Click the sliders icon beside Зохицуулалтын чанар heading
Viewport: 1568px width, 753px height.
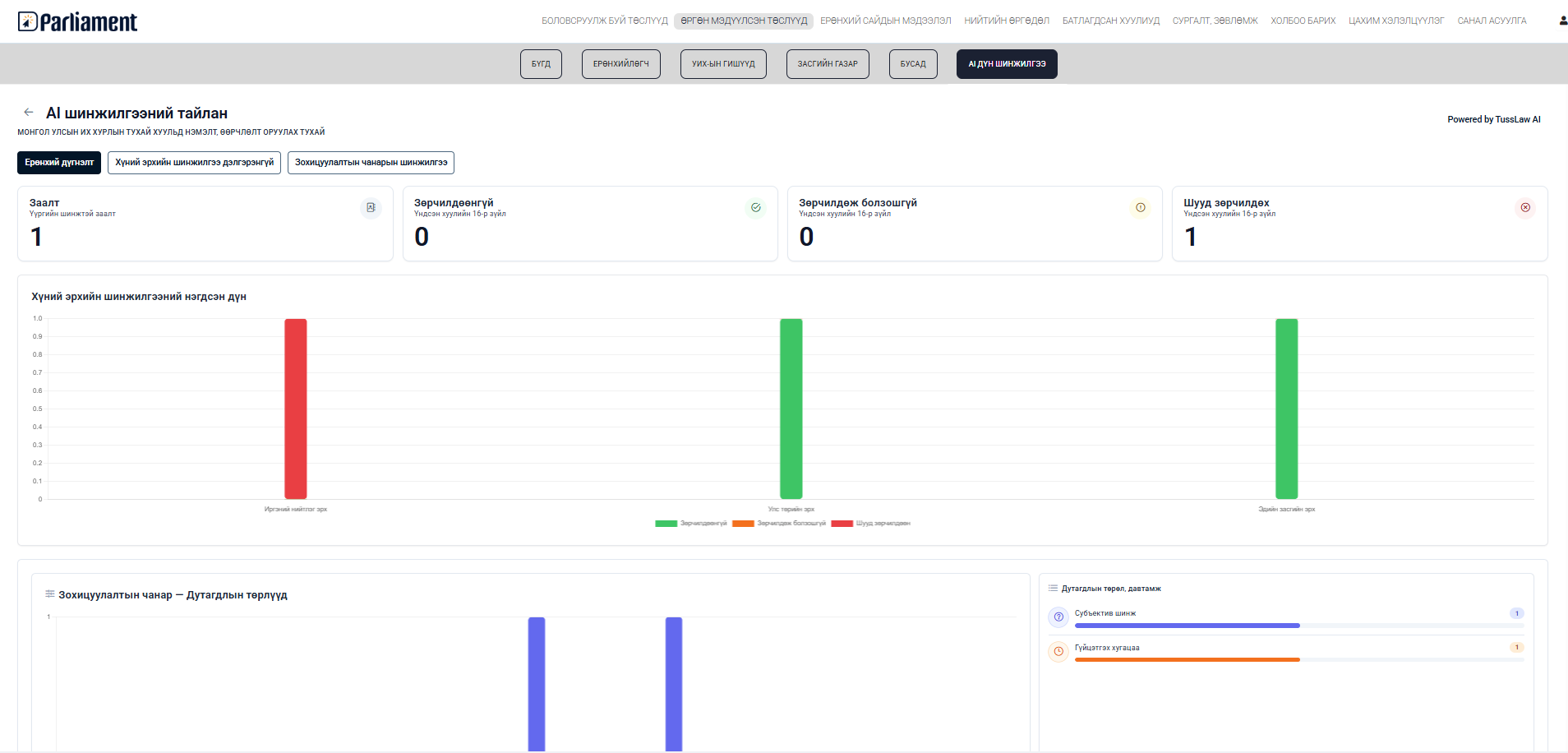coord(50,594)
